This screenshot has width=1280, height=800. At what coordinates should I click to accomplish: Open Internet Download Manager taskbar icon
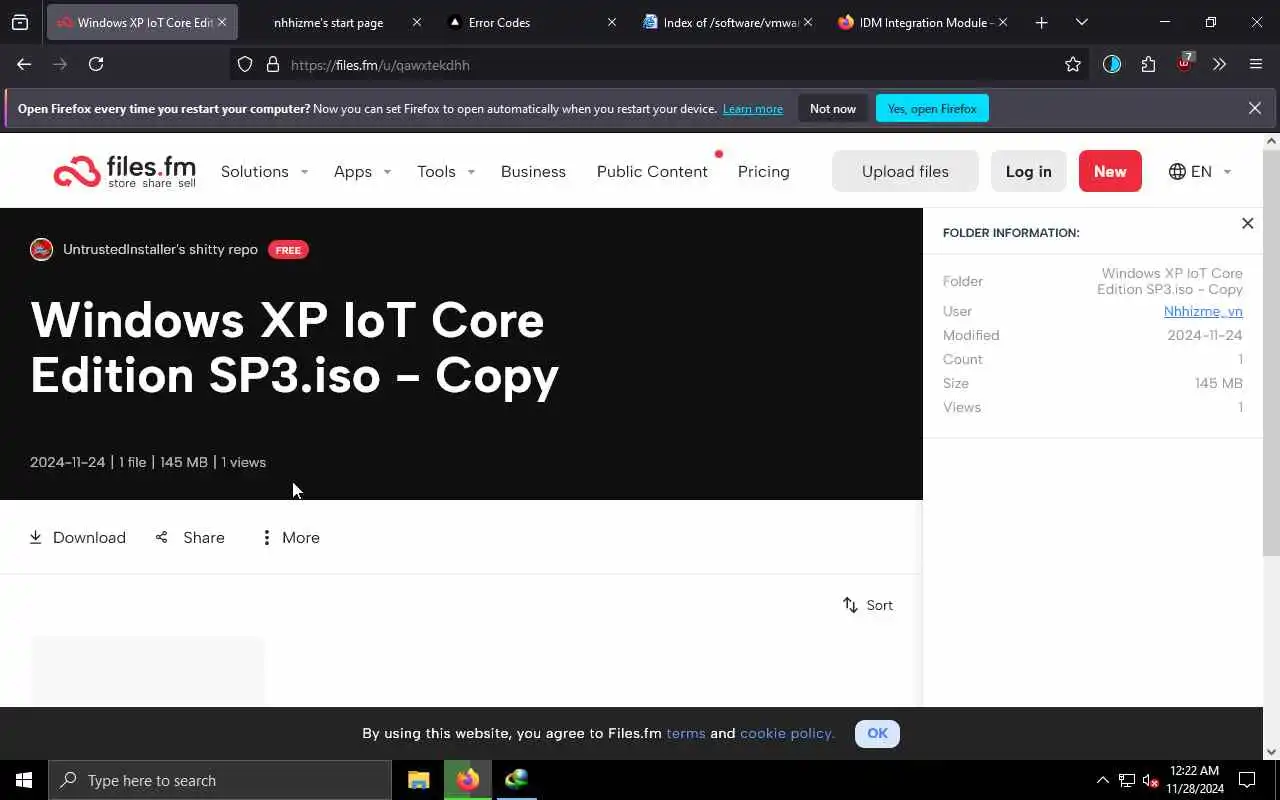516,780
